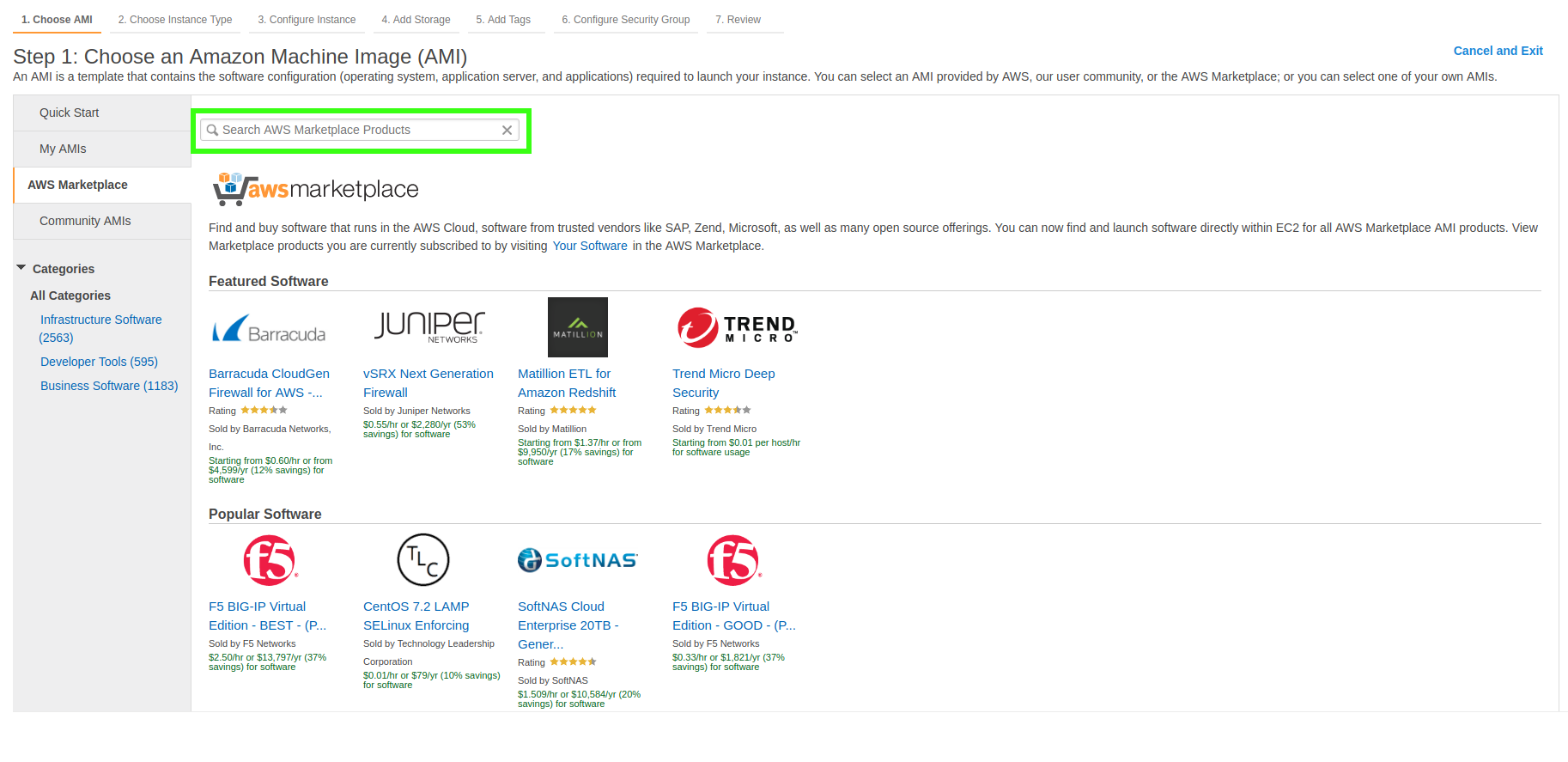Viewport: 1568px width, 762px height.
Task: Open the Matillion logo tile
Action: [578, 327]
